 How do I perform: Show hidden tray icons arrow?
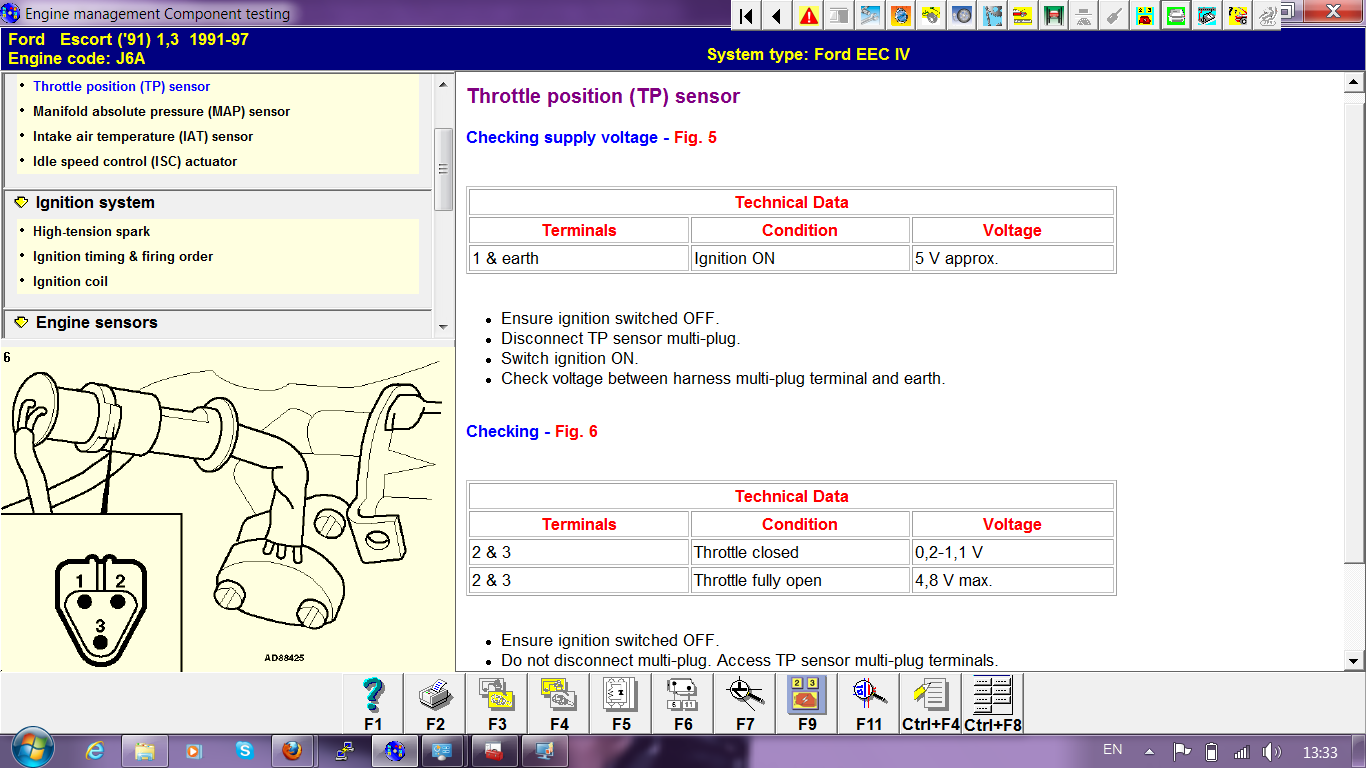coord(1150,752)
